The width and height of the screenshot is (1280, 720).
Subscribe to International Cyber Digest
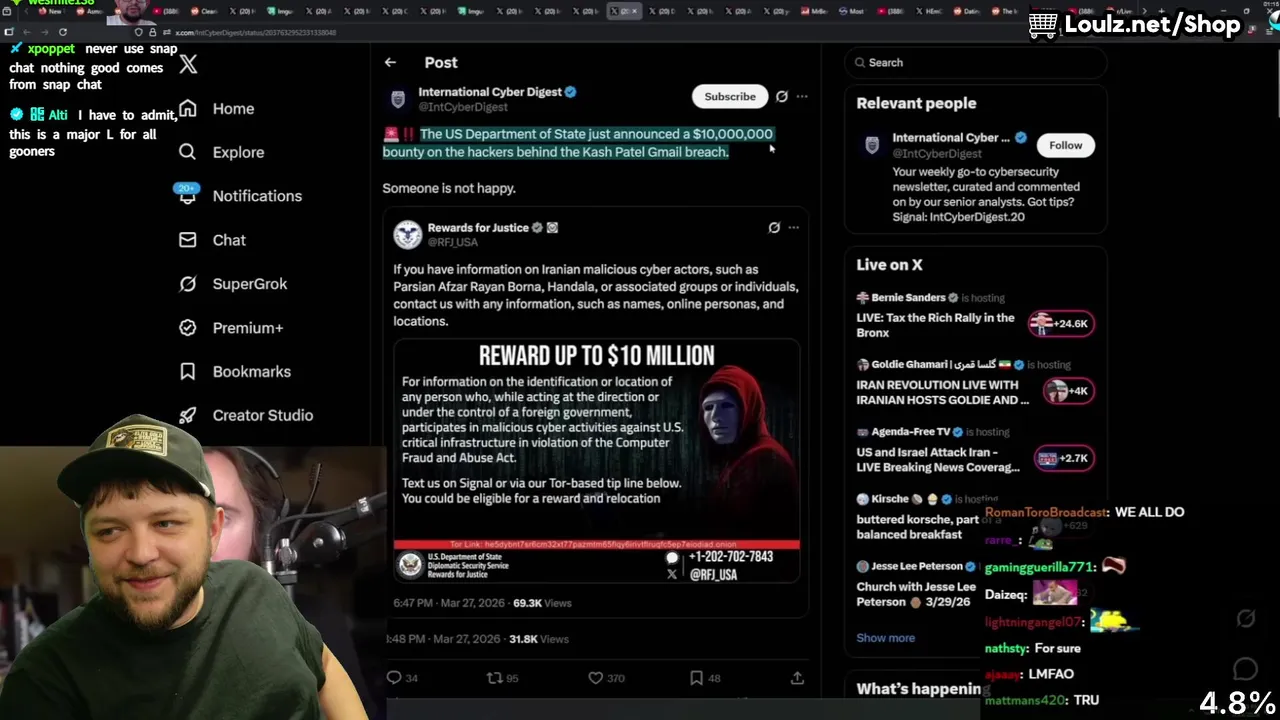pos(730,96)
